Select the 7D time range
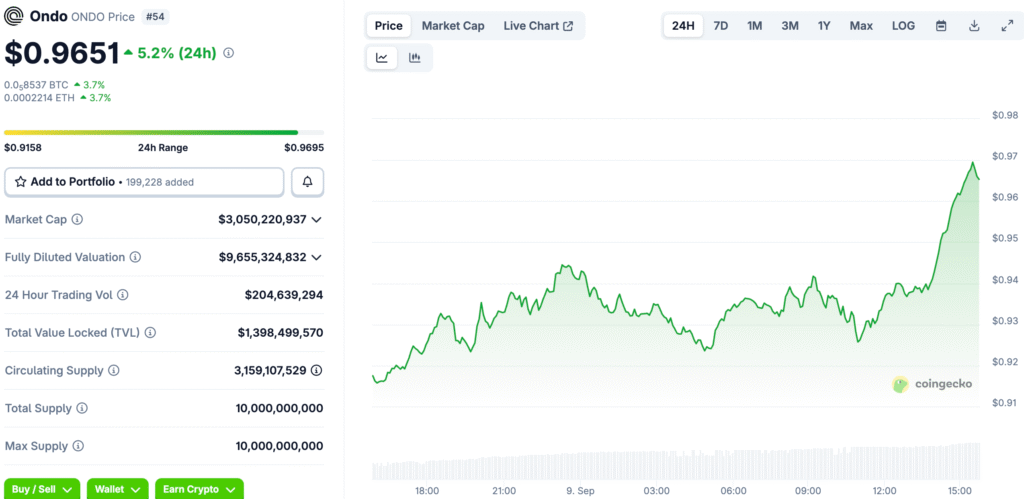Screen dimensions: 1024x499 [720, 26]
